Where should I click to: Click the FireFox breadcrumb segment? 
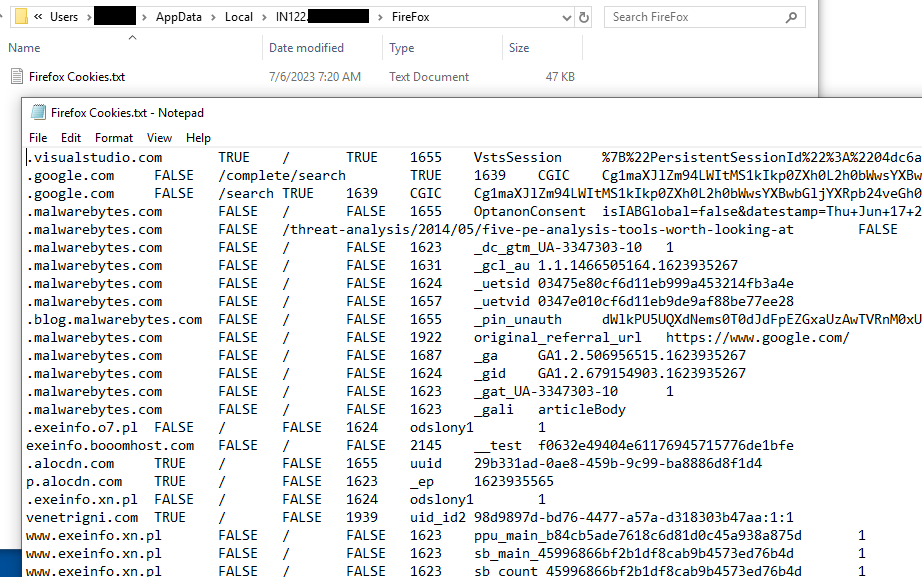(x=410, y=17)
